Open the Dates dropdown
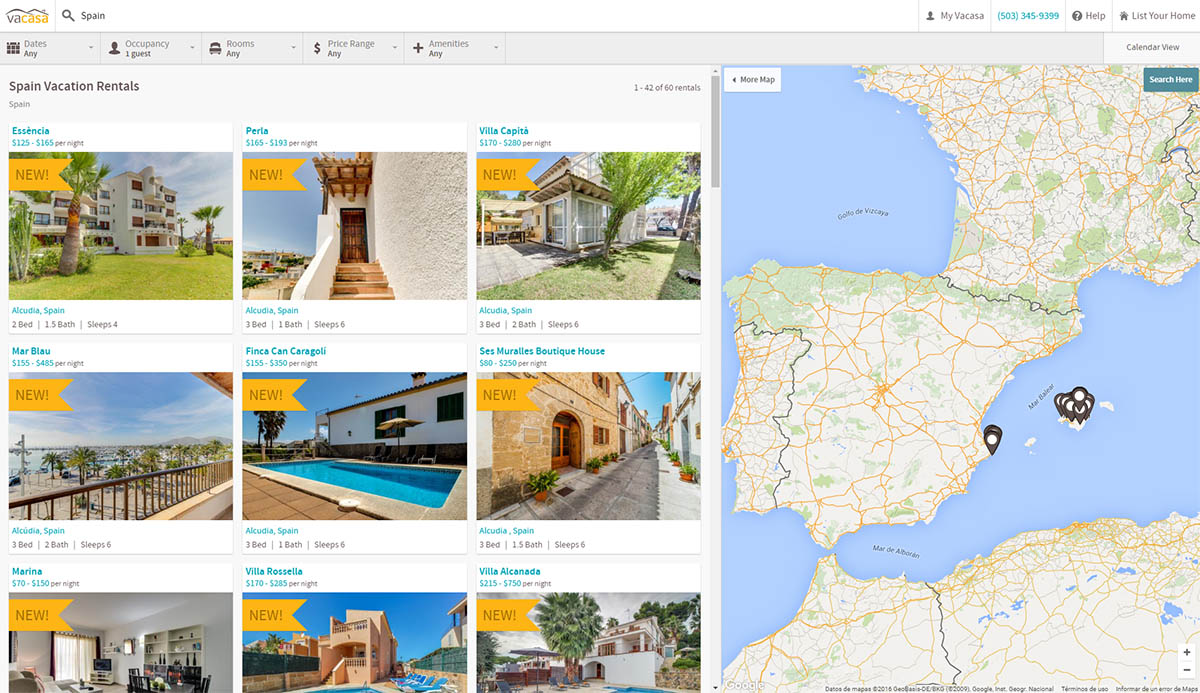Image resolution: width=1200 pixels, height=693 pixels. pos(51,48)
